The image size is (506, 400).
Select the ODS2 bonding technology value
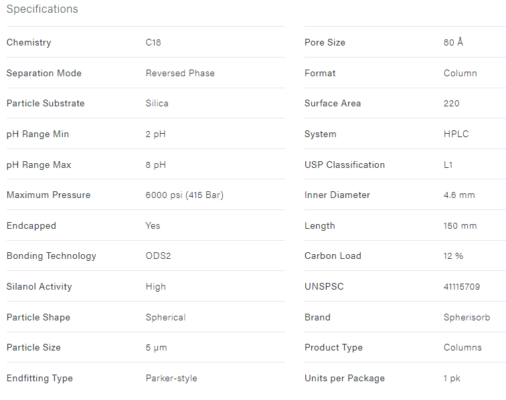point(158,256)
